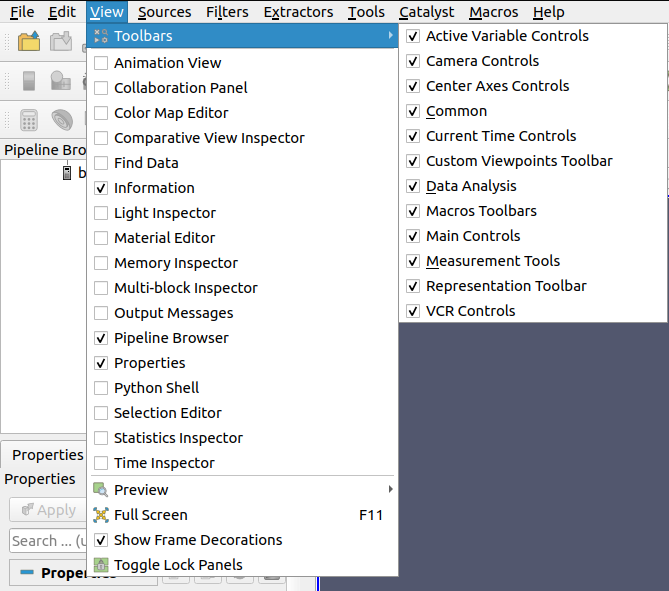Image resolution: width=669 pixels, height=591 pixels.
Task: Open the Edit menu
Action: click(62, 12)
